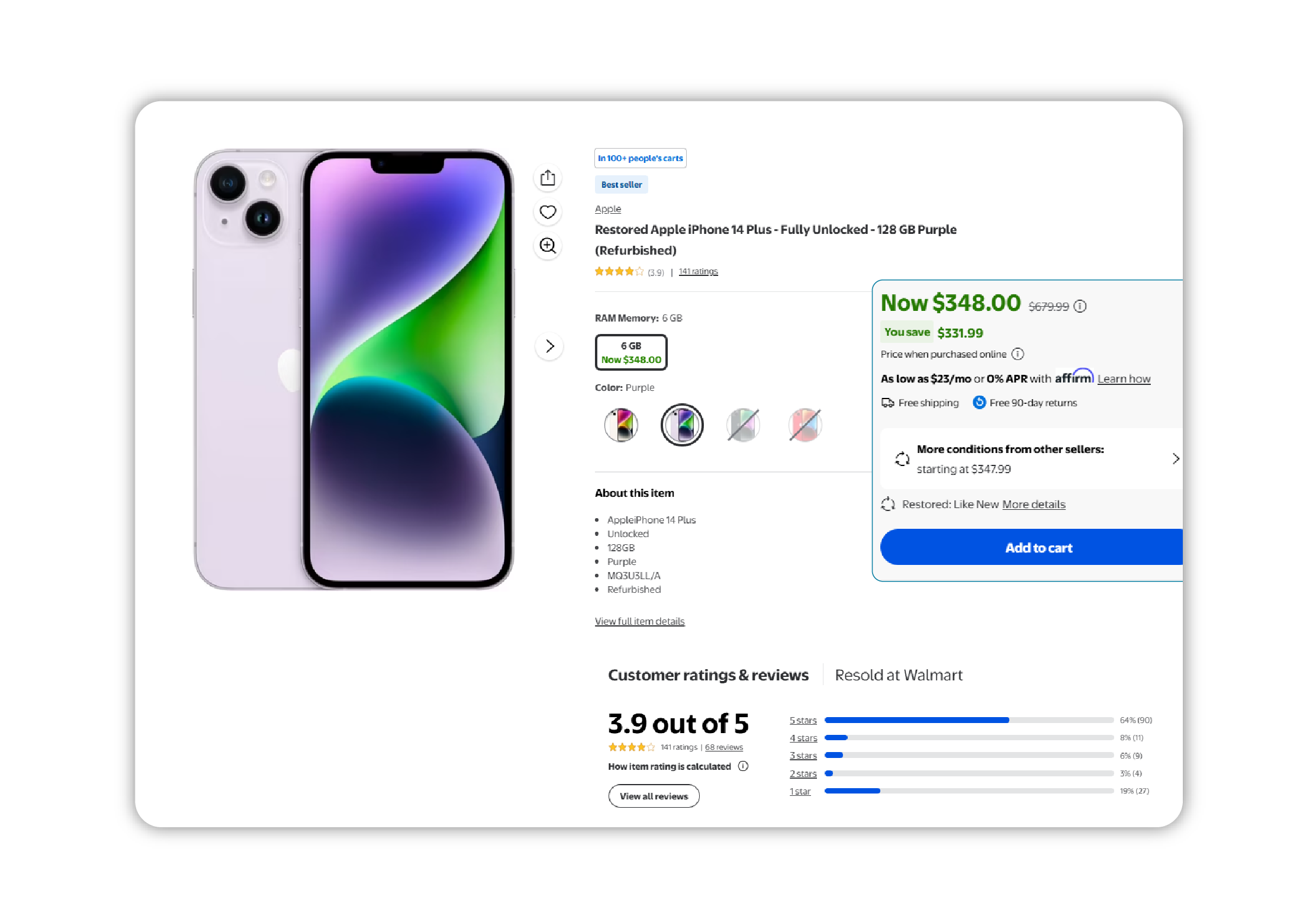
Task: Select the unavailable red color swatch
Action: tap(805, 425)
